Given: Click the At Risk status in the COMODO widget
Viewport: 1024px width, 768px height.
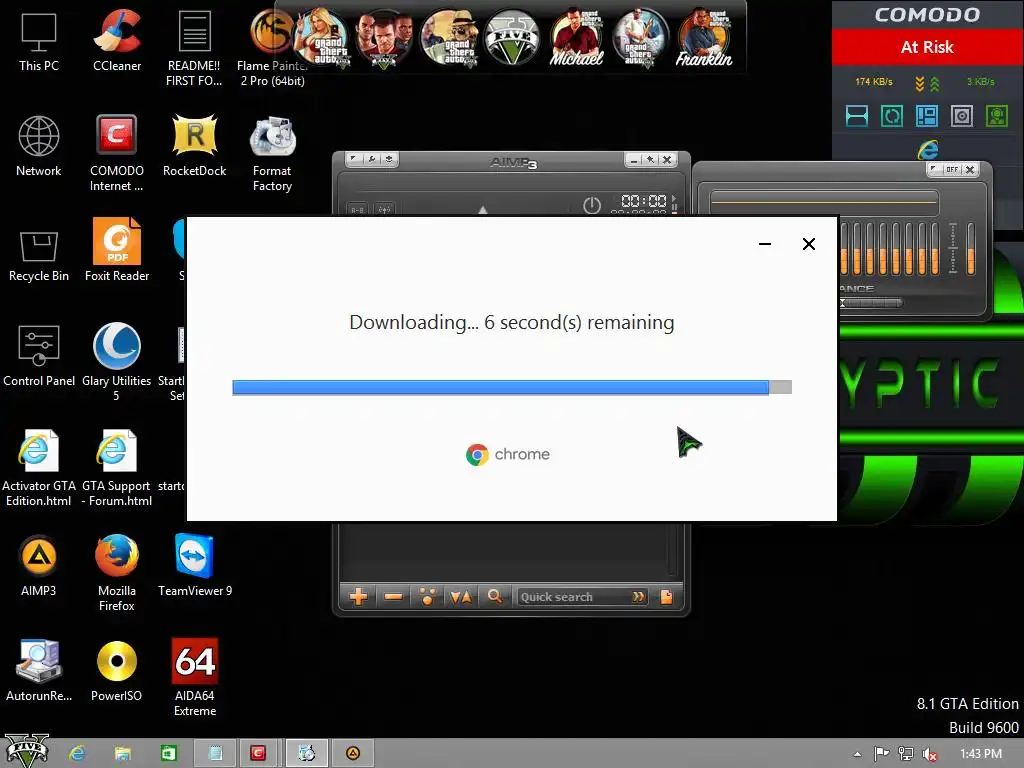Looking at the screenshot, I should pos(927,47).
